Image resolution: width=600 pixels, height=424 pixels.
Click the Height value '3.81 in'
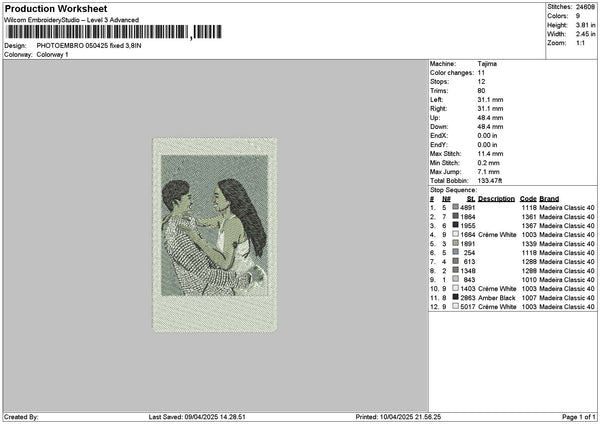click(x=585, y=25)
